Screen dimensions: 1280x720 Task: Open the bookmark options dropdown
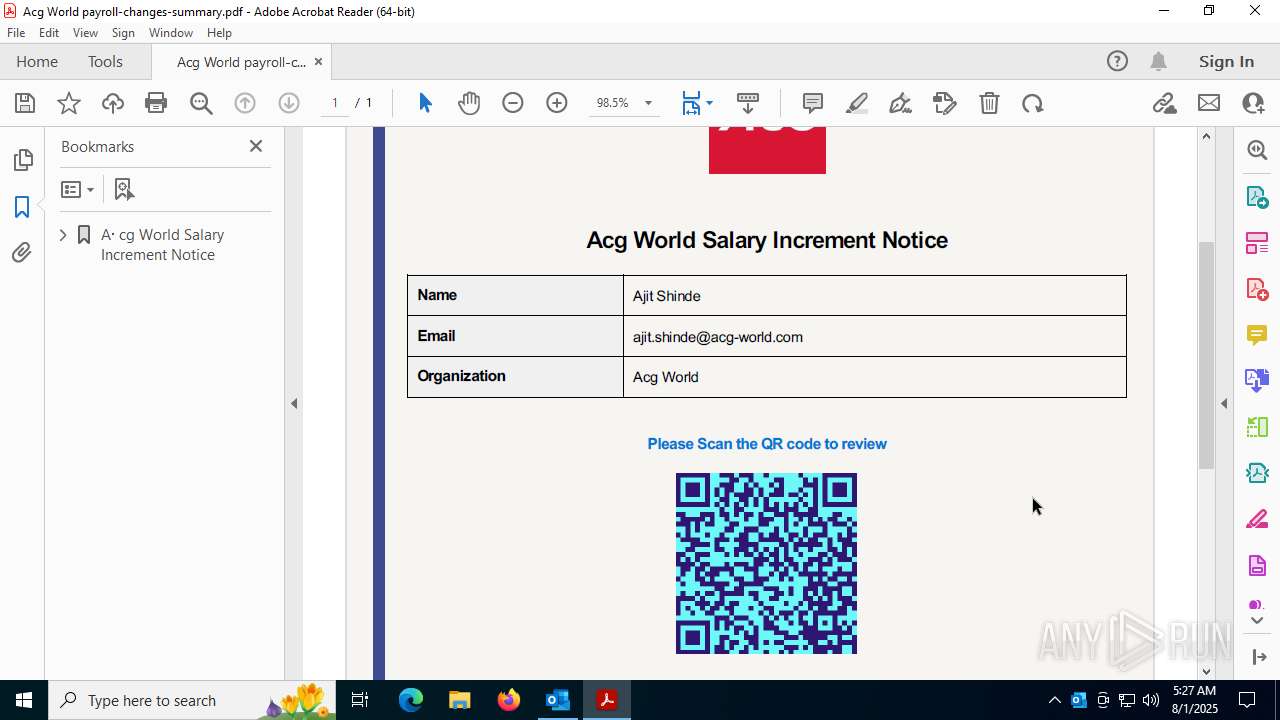(77, 189)
